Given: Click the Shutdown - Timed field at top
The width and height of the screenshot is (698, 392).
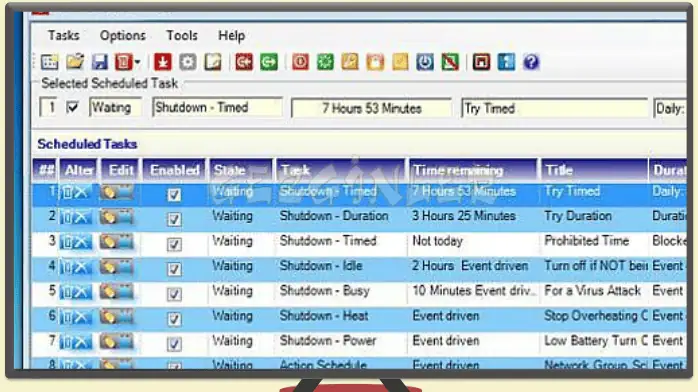Looking at the screenshot, I should (217, 108).
